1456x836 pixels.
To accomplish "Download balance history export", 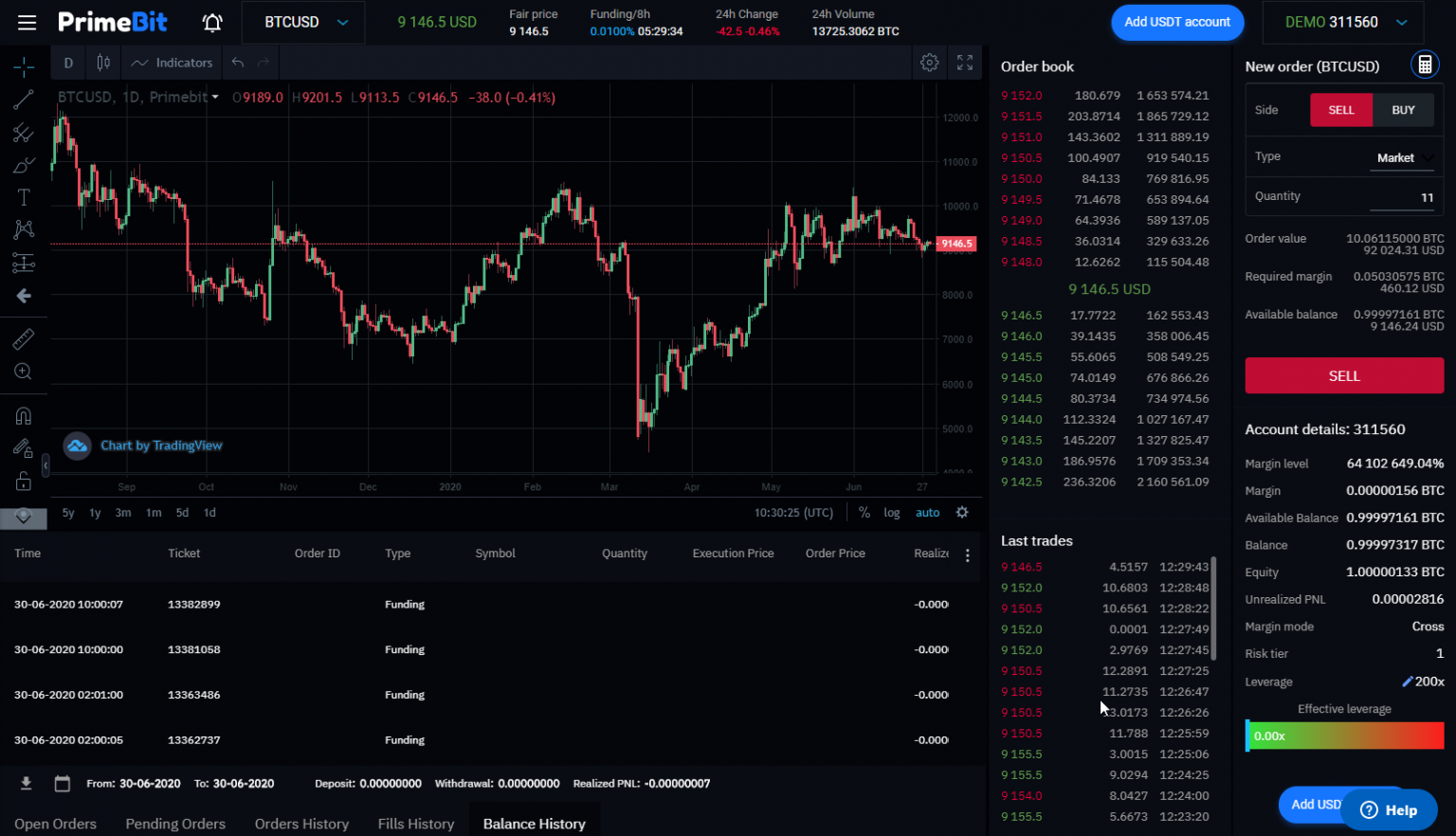I will 26,783.
